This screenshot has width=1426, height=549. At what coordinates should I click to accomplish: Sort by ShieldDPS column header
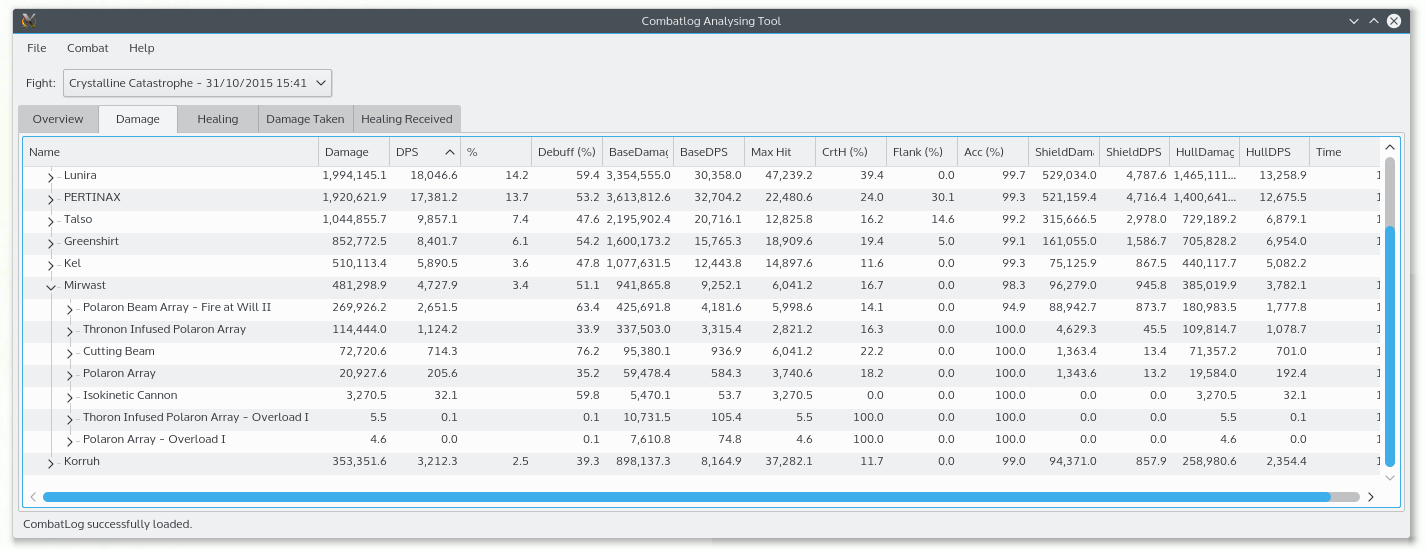pyautogui.click(x=1135, y=152)
